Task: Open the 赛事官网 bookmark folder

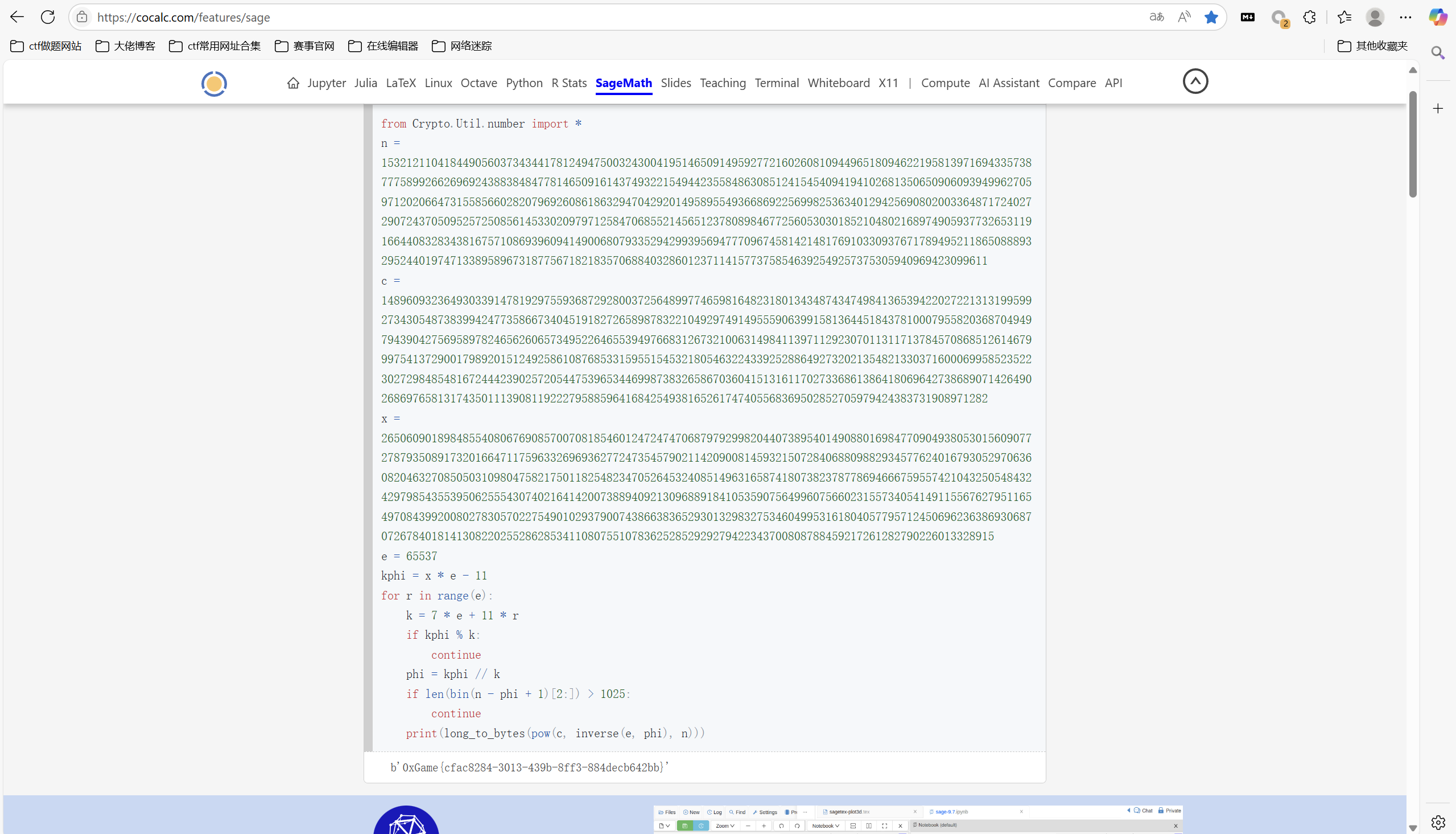Action: click(304, 46)
